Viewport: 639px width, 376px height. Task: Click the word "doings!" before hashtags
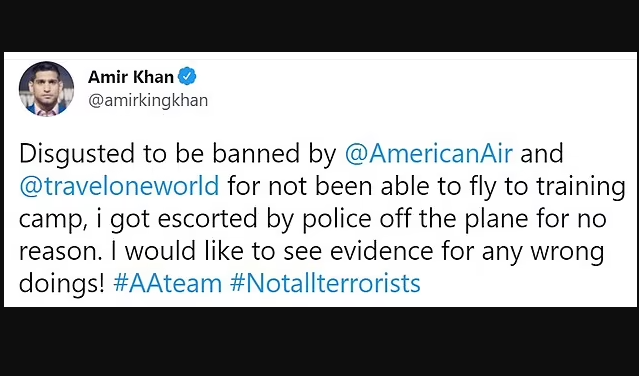coord(62,284)
